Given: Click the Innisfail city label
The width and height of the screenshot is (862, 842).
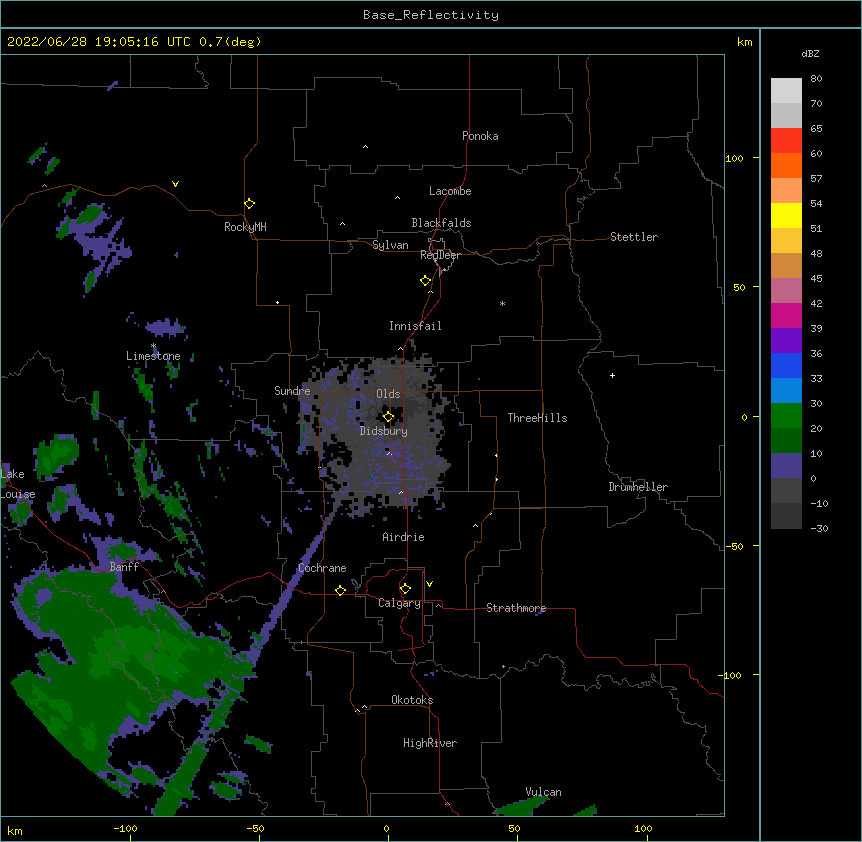Looking at the screenshot, I should pos(415,326).
